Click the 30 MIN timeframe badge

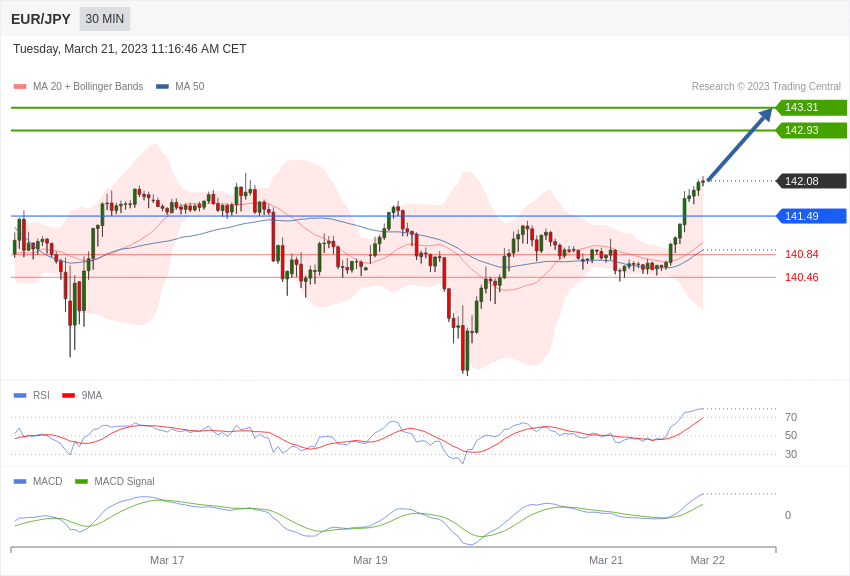[x=105, y=19]
